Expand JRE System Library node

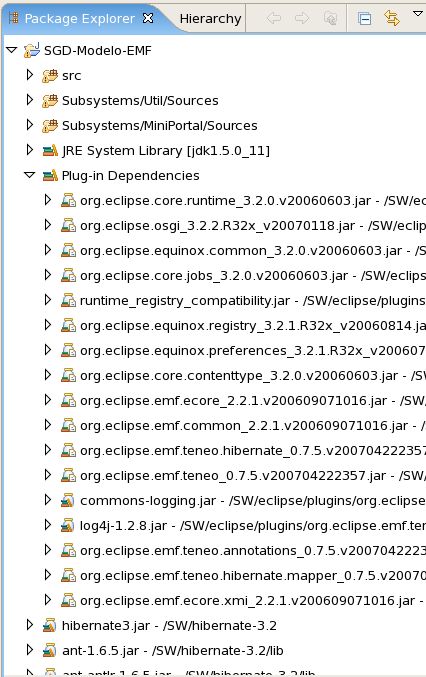30,150
